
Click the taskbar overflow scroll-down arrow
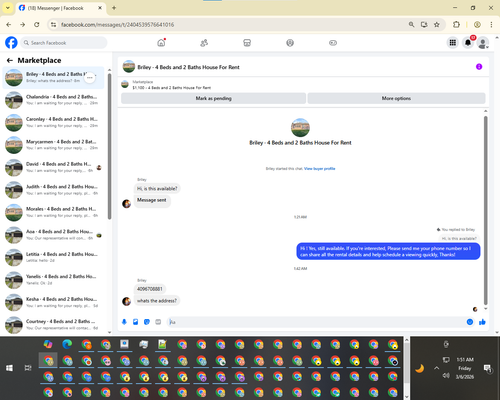407,397
